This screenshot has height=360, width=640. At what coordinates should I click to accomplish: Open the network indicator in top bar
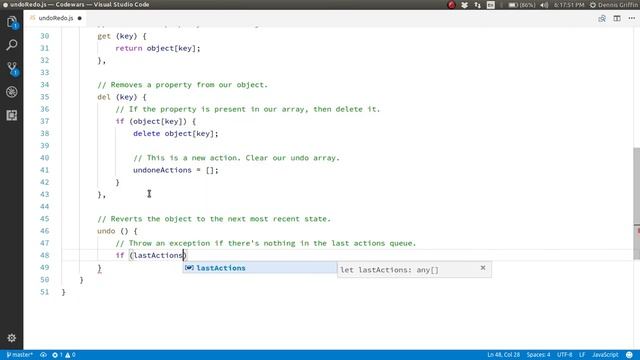(477, 5)
